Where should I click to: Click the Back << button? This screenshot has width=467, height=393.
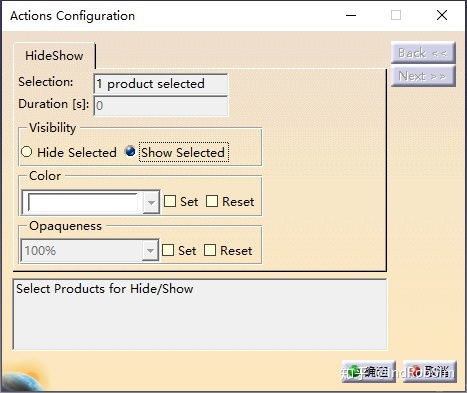tap(423, 53)
